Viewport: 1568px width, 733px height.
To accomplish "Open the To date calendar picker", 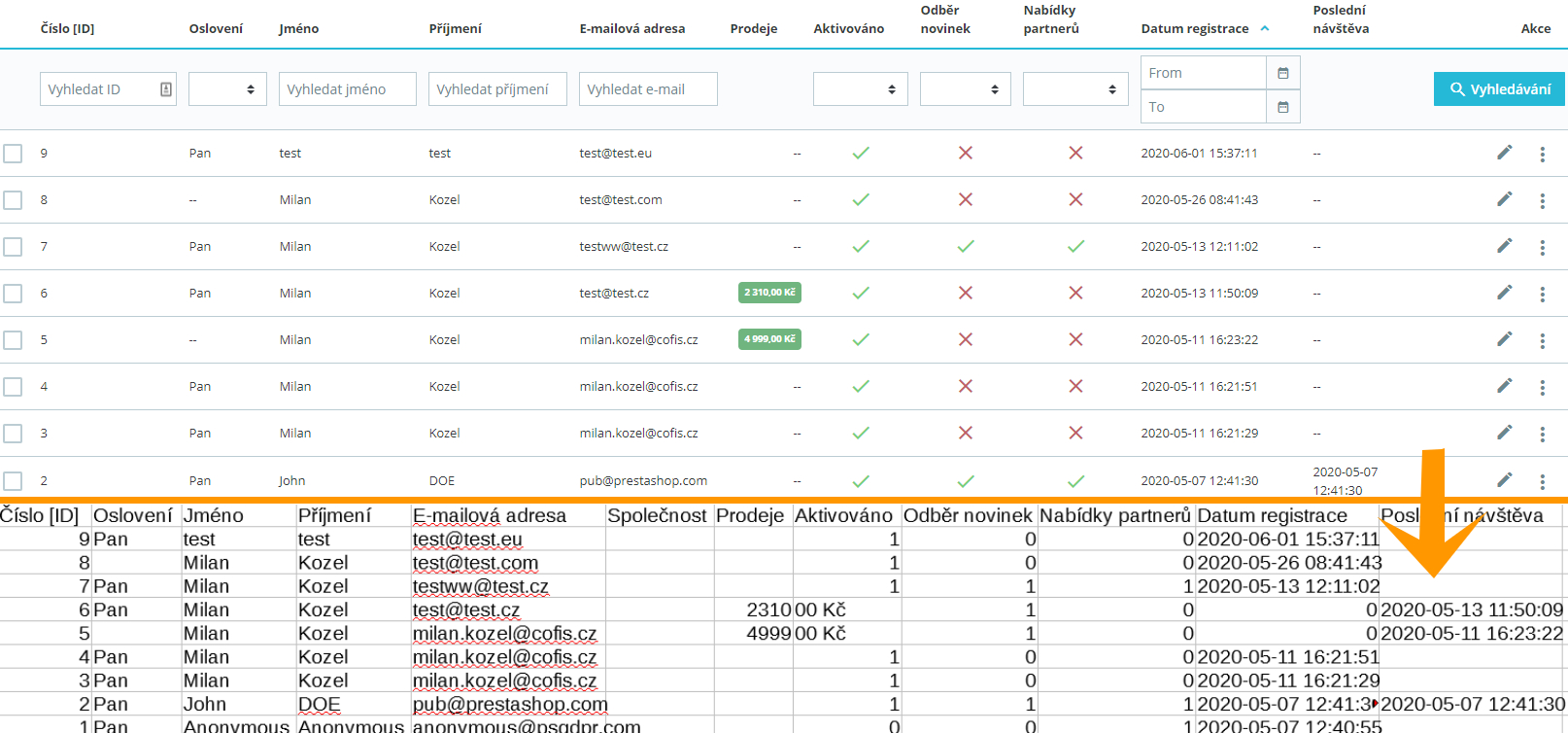I will coord(1283,107).
